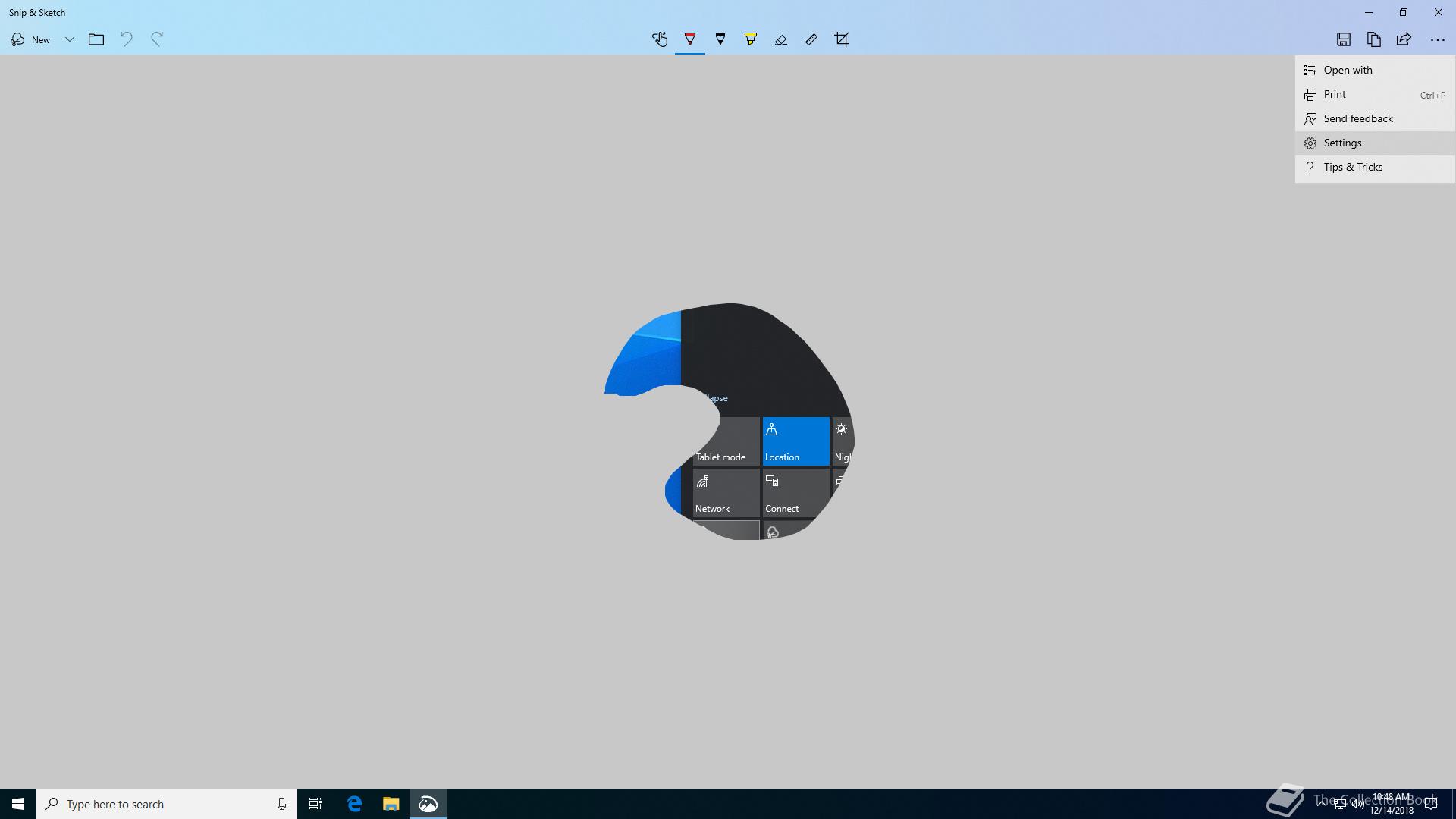The image size is (1456, 819).
Task: Select the red Ballpoint pen tool
Action: [690, 39]
